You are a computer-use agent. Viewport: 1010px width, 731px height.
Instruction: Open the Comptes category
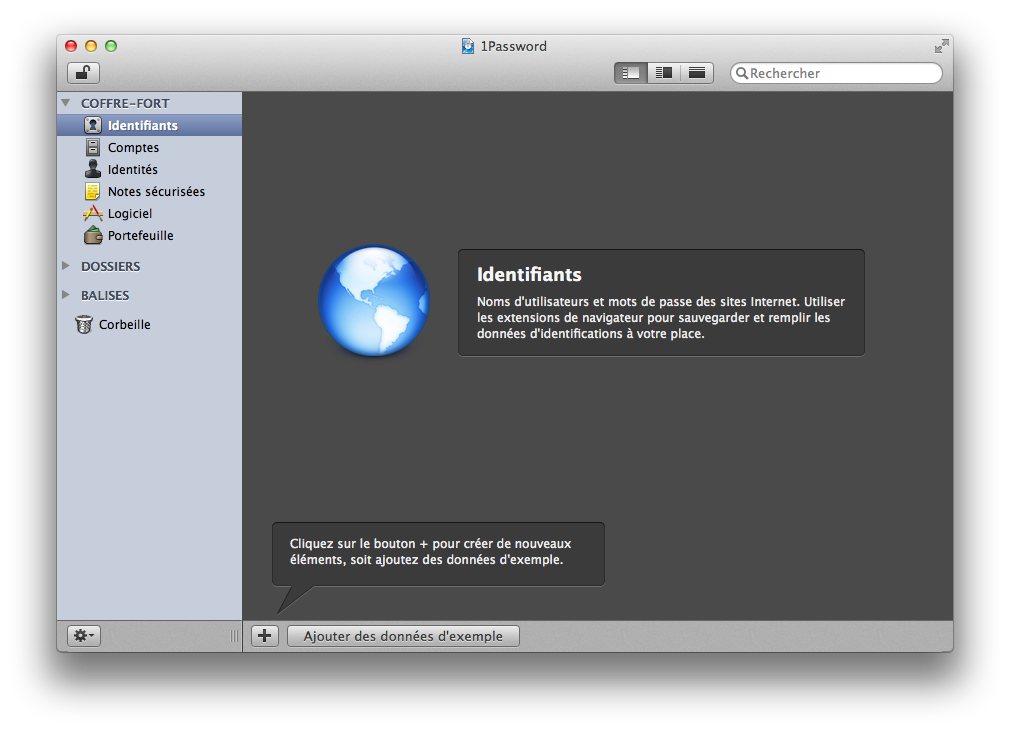point(149,147)
